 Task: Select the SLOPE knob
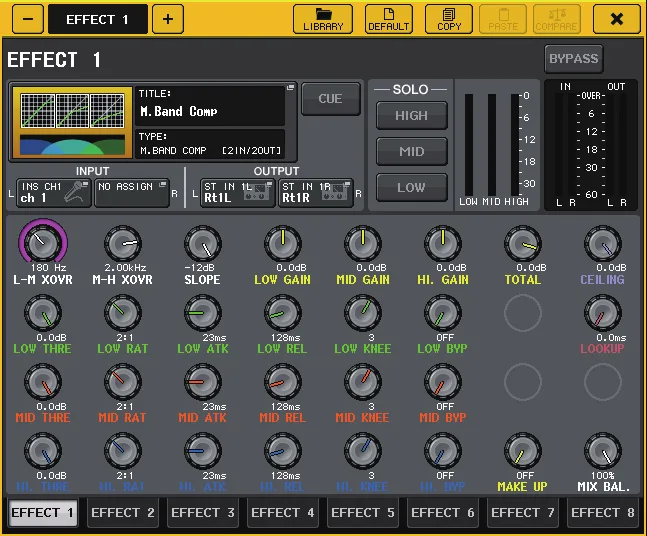click(x=203, y=243)
